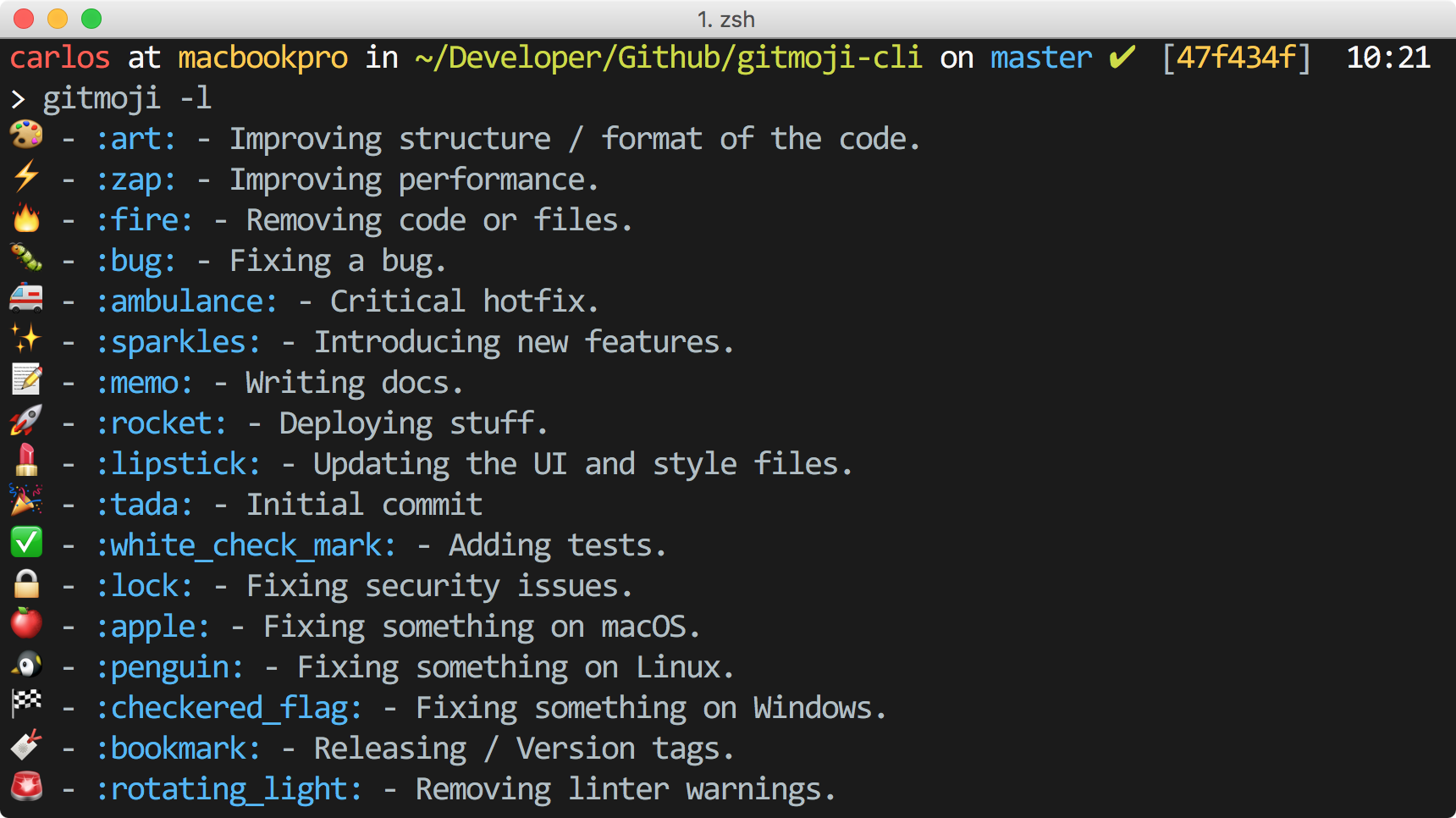Click the '1. zsh' window title
Screen dimensions: 1456x818
point(726,19)
